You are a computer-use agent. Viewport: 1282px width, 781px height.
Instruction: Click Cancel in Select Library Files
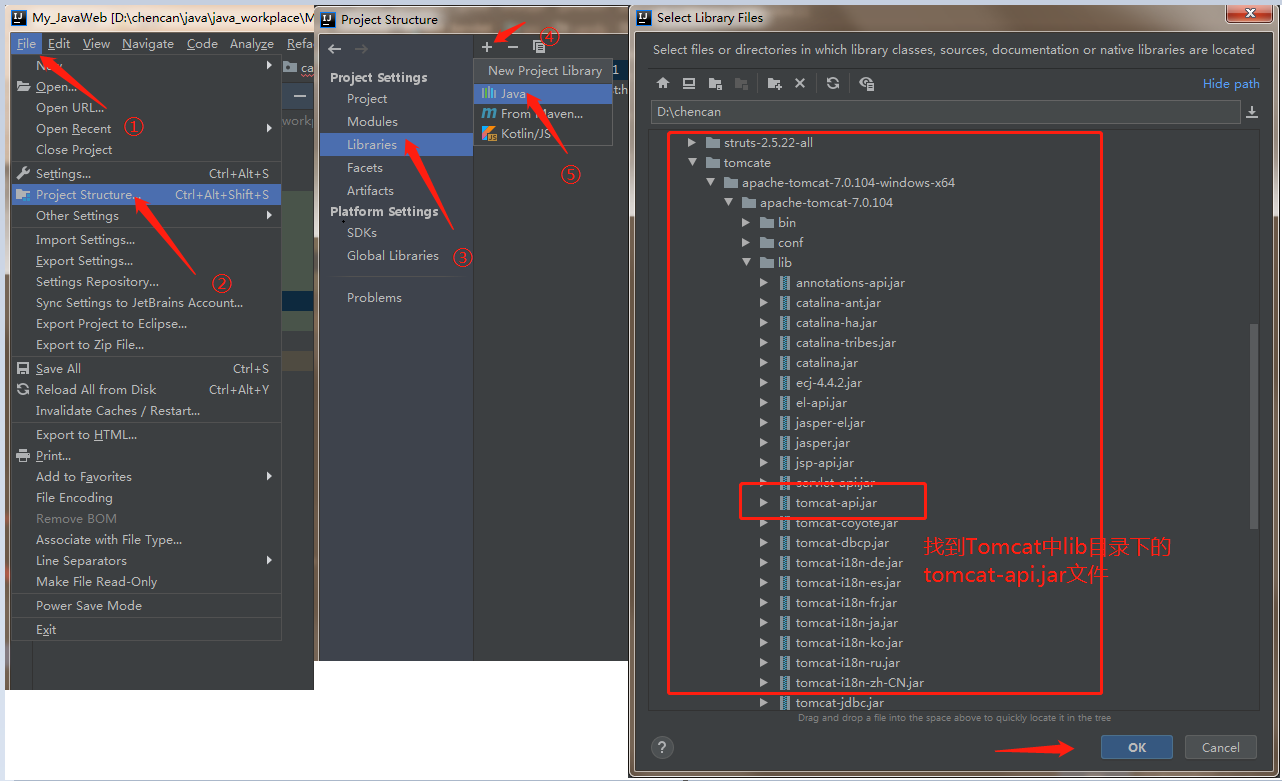click(1220, 747)
